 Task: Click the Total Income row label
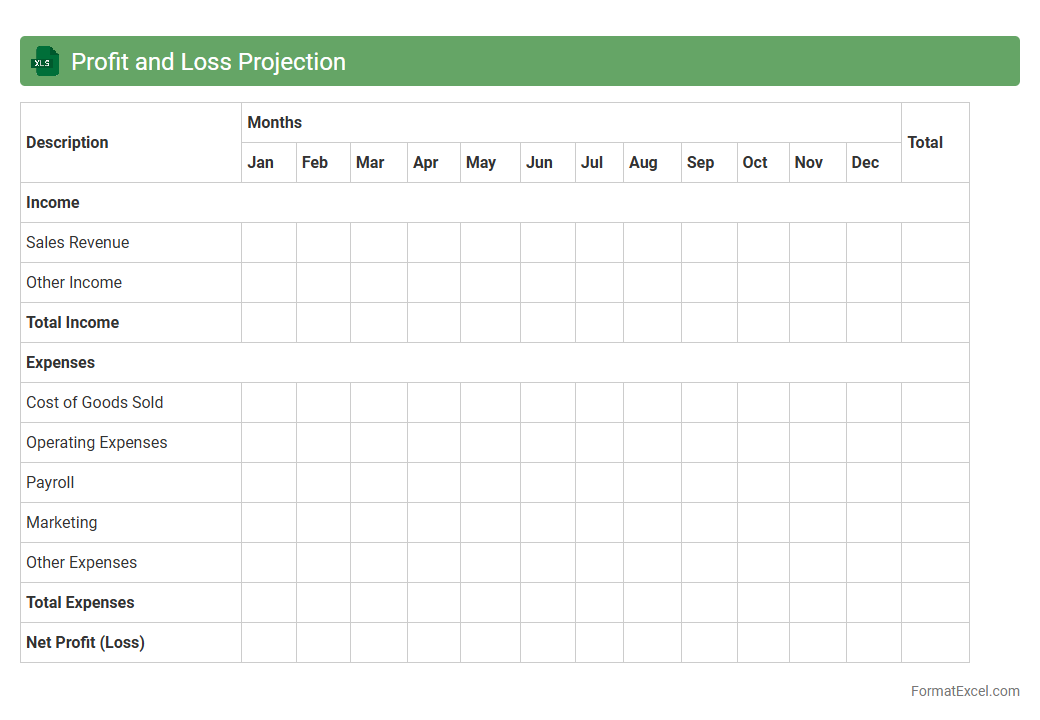[73, 322]
